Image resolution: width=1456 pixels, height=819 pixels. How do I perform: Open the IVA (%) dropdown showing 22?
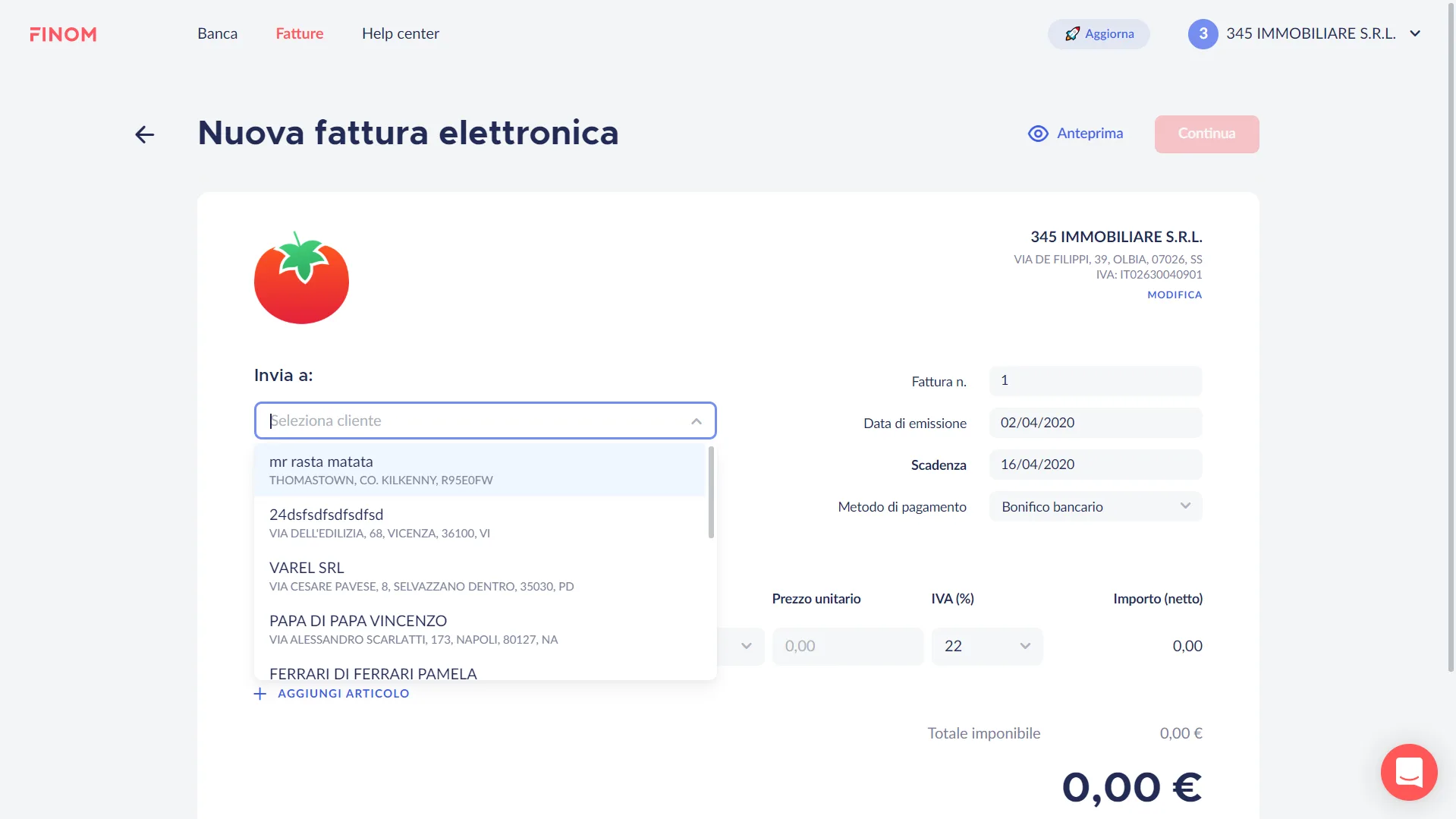pos(986,646)
